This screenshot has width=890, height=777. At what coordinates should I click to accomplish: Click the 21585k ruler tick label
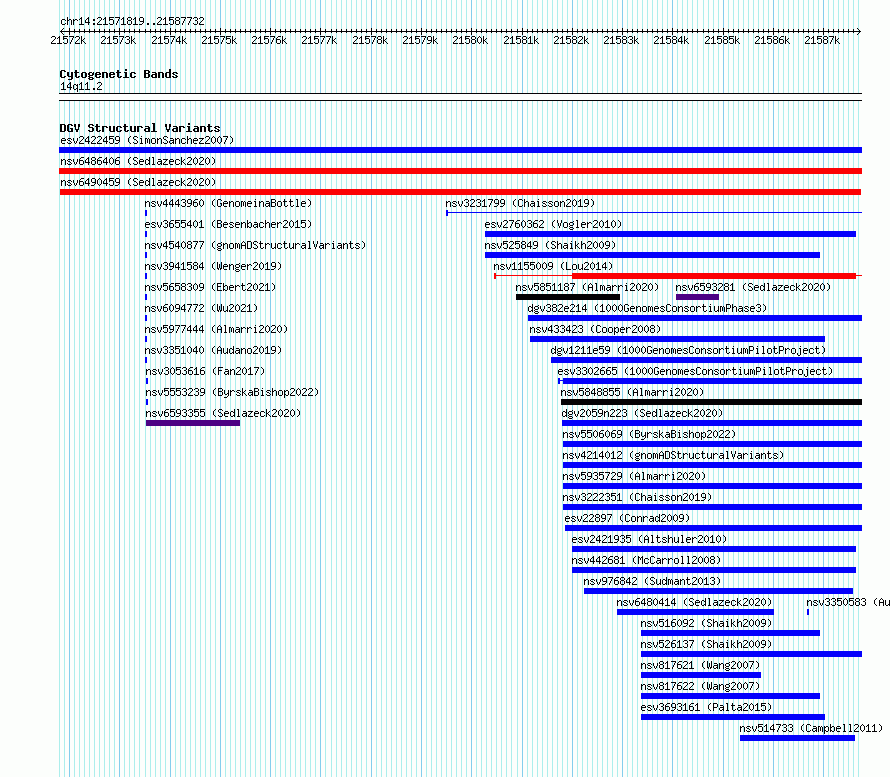tap(722, 40)
